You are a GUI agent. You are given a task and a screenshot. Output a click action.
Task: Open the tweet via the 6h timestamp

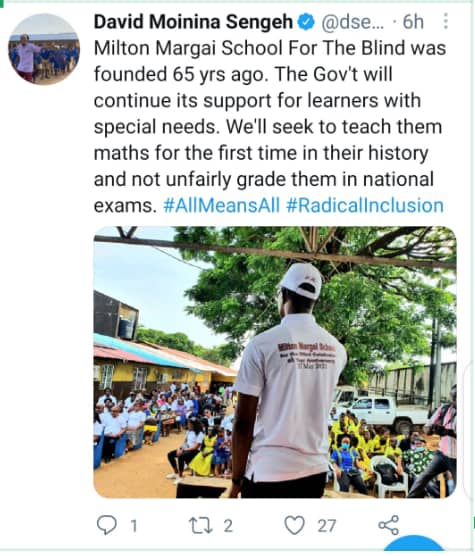pyautogui.click(x=413, y=22)
